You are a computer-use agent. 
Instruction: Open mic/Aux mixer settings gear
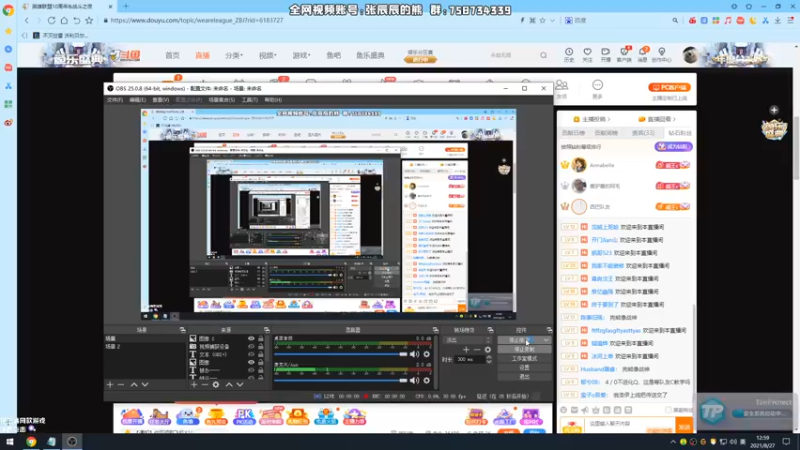click(x=427, y=380)
